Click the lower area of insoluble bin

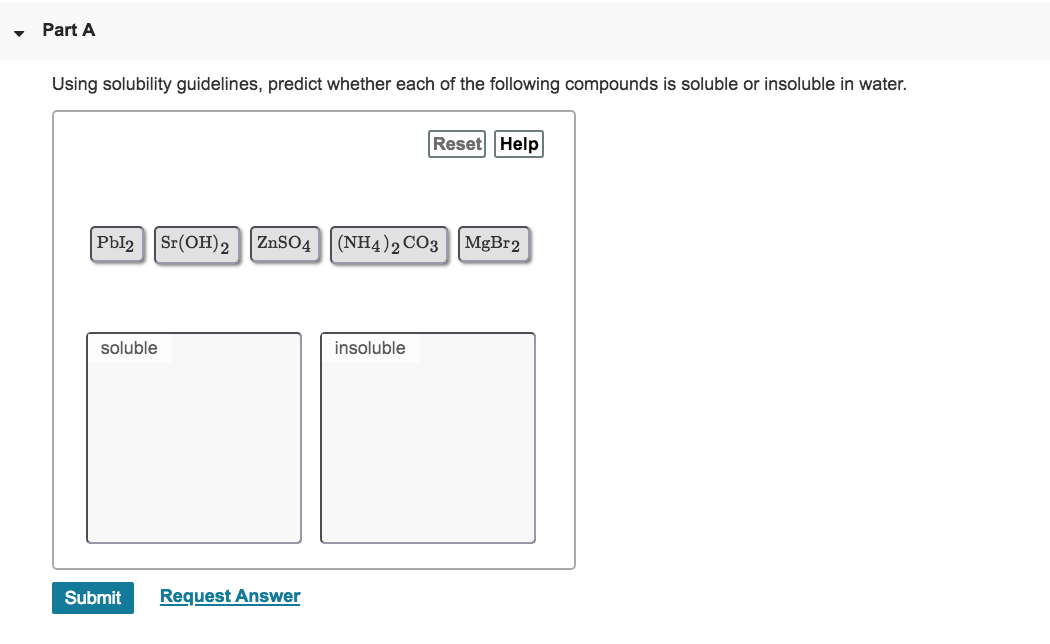click(x=428, y=495)
